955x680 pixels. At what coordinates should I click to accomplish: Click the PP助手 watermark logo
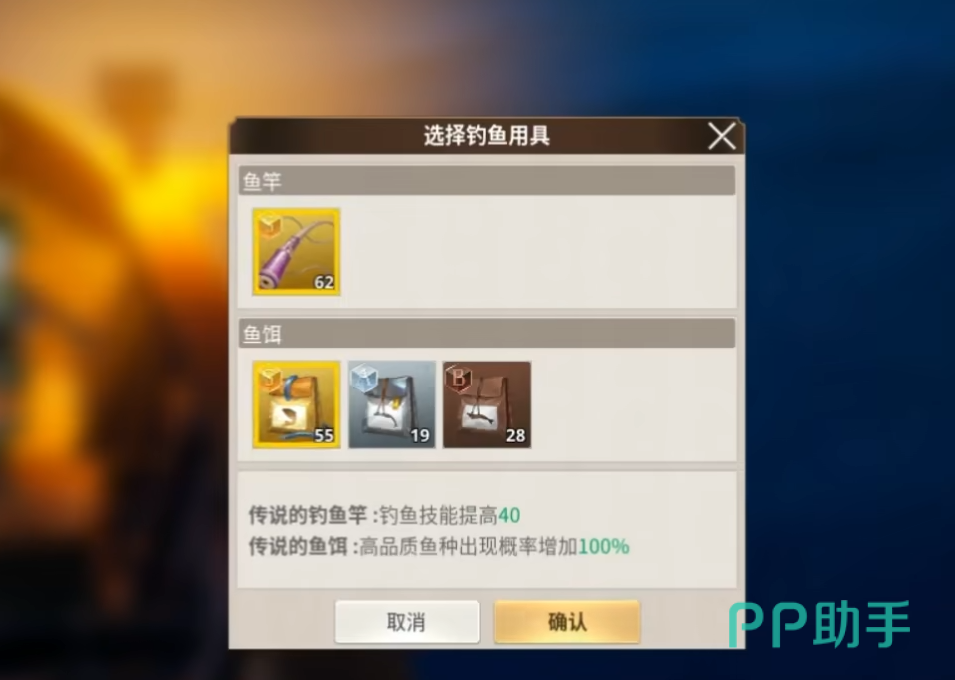[x=819, y=624]
